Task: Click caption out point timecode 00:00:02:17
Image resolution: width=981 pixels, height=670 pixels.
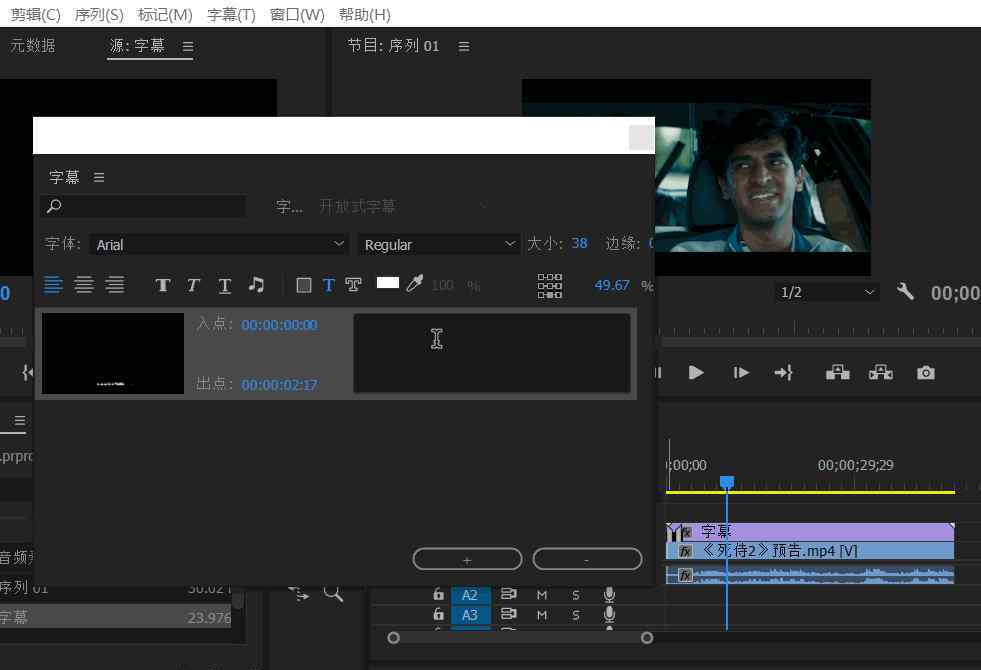Action: pos(279,385)
